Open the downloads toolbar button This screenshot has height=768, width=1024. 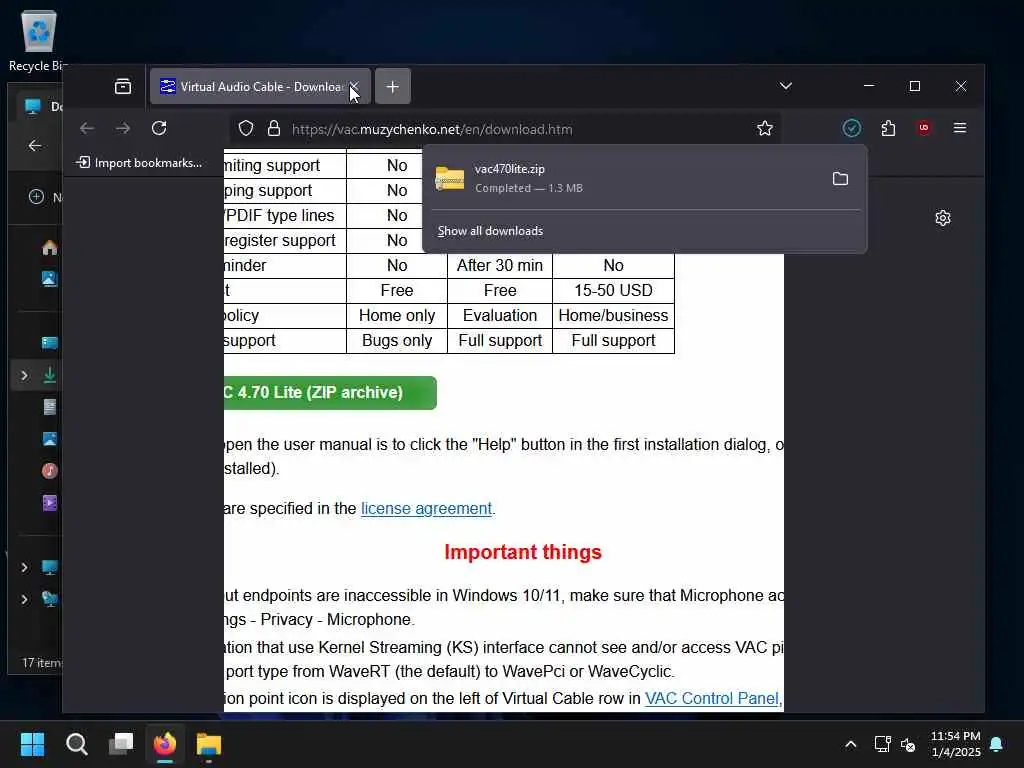[x=851, y=129]
